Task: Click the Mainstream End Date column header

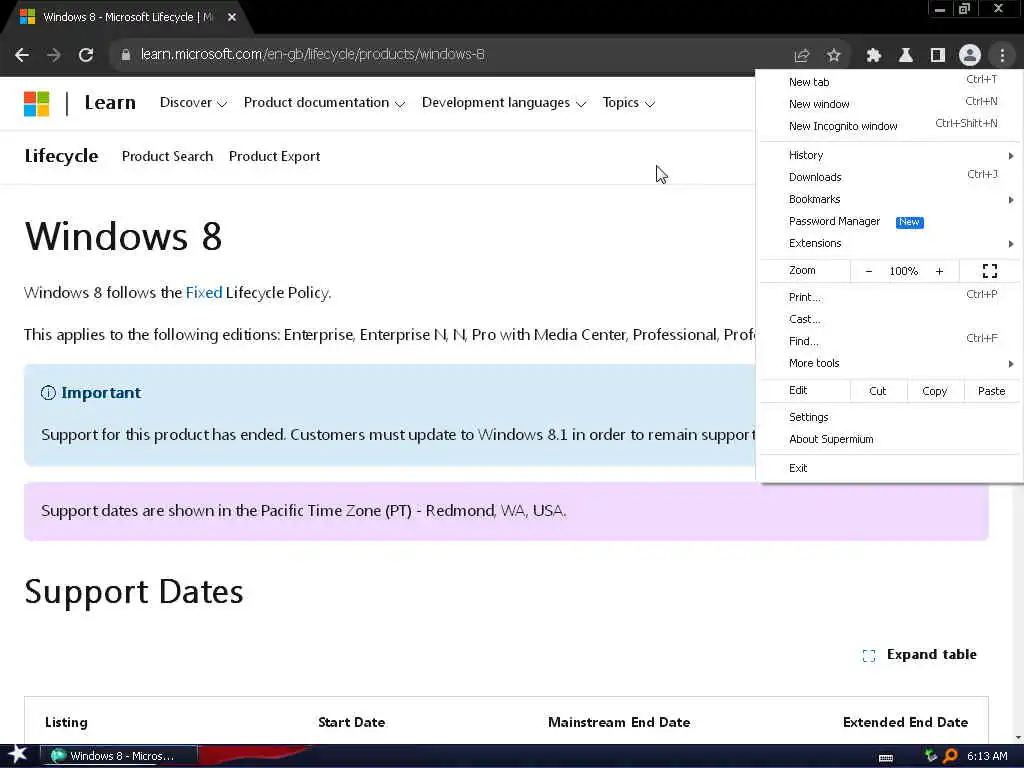Action: coord(619,722)
